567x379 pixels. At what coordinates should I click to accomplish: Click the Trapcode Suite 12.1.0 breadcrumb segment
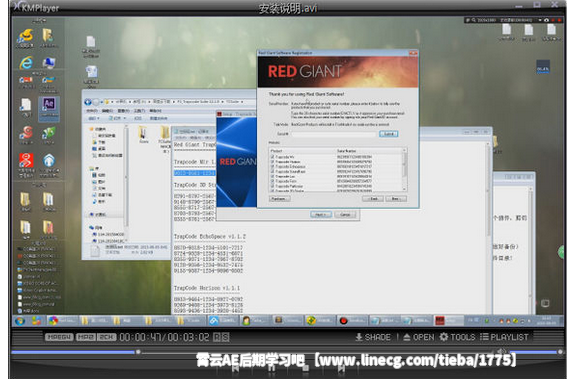coord(200,102)
